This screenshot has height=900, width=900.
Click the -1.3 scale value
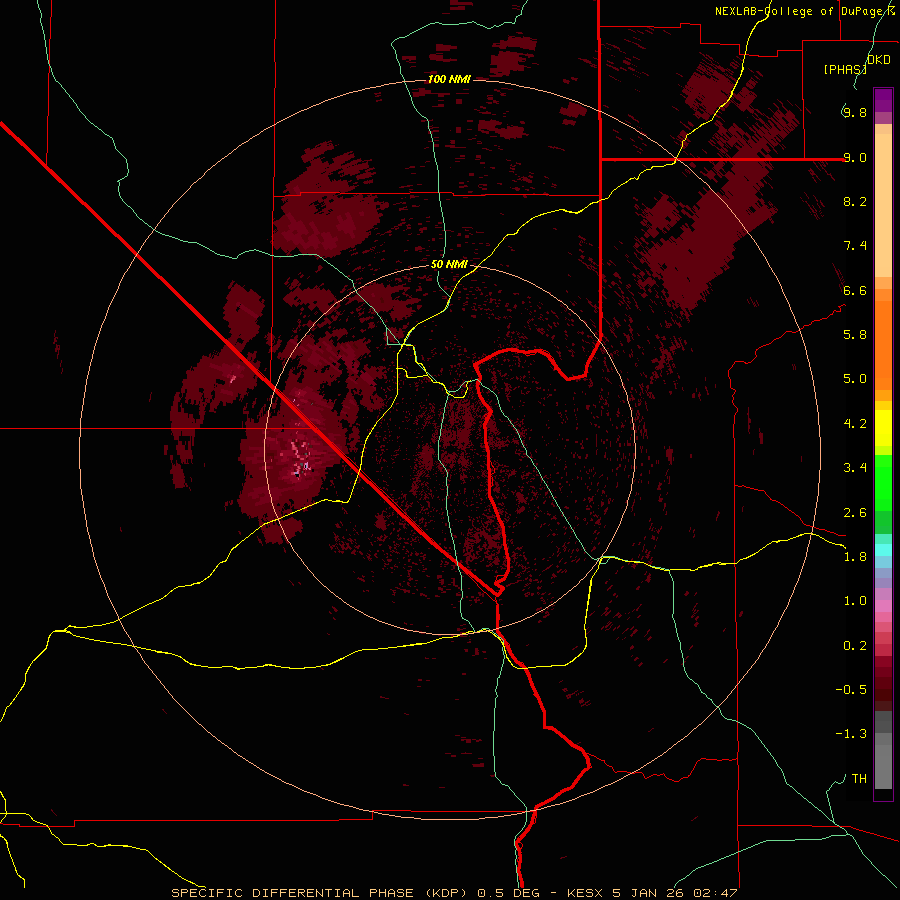click(x=851, y=734)
